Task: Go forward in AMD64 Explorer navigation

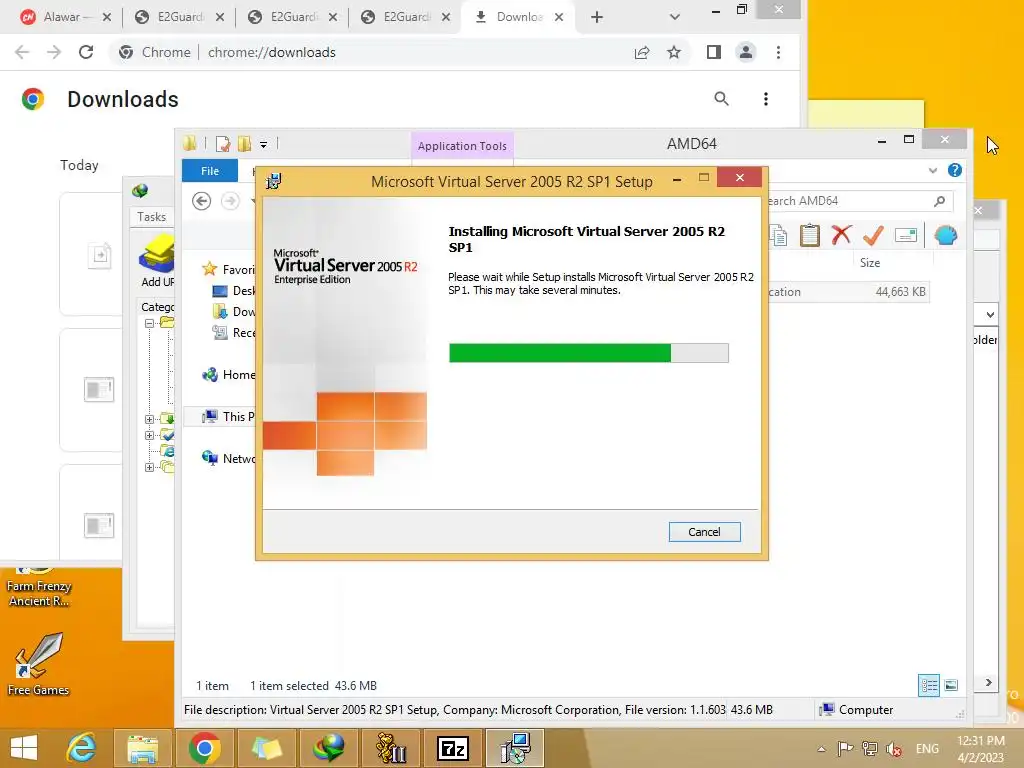Action: click(x=230, y=201)
